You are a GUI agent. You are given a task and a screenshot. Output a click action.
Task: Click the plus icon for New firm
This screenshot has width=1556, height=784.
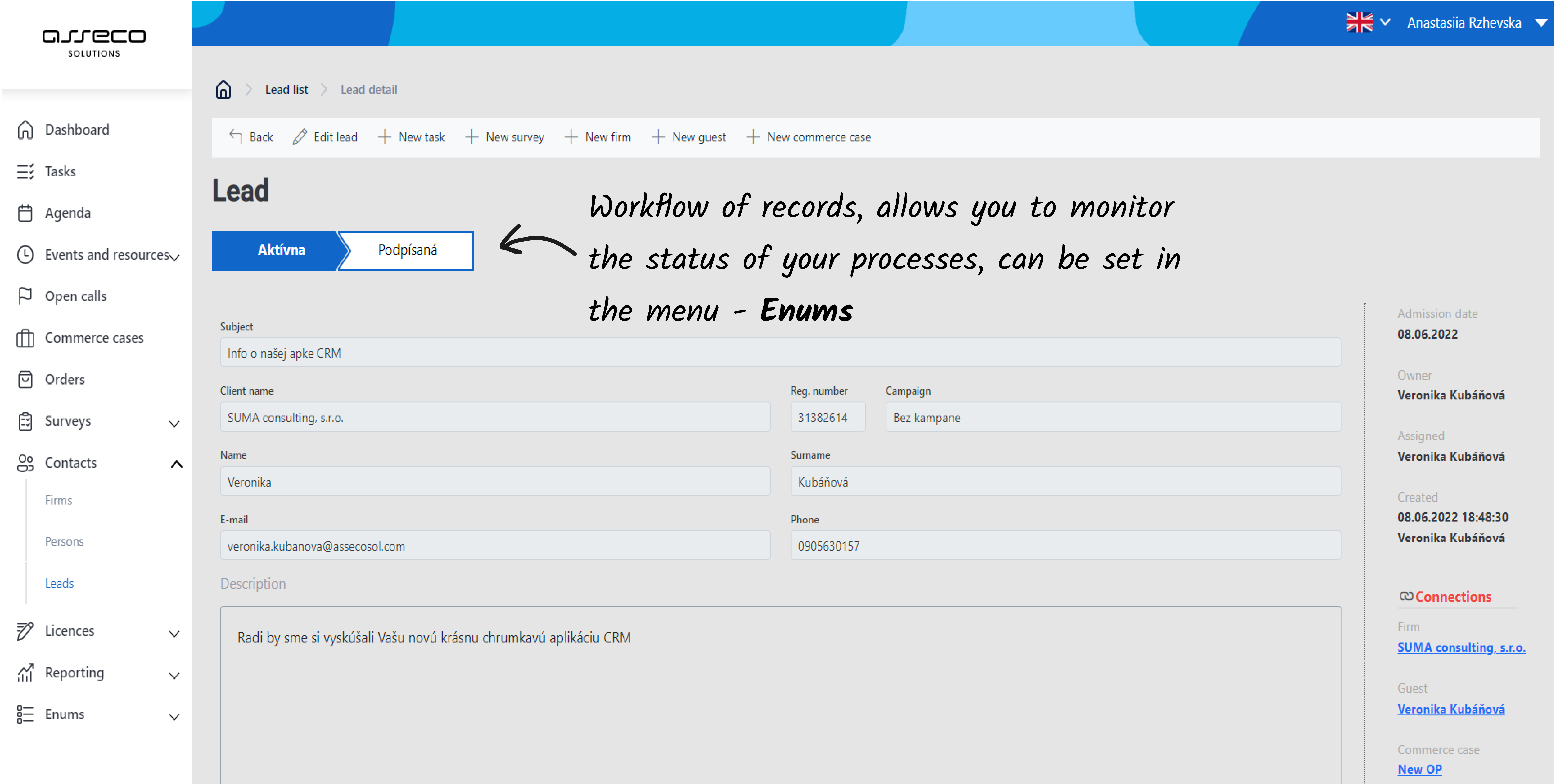click(571, 137)
